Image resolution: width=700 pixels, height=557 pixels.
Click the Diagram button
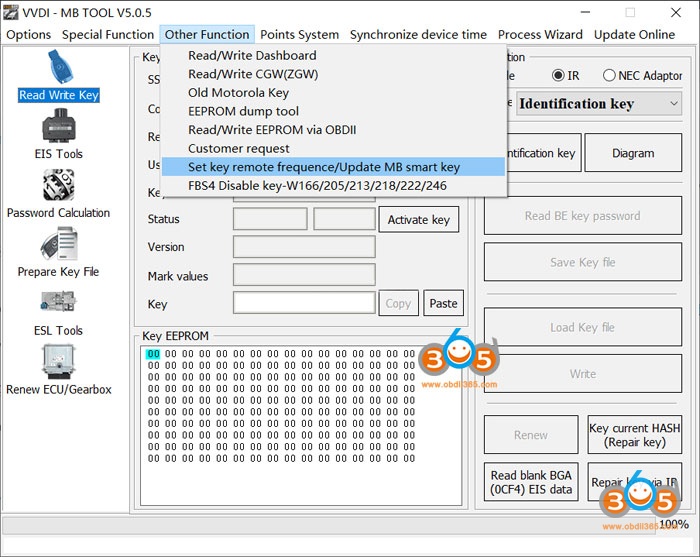[633, 153]
